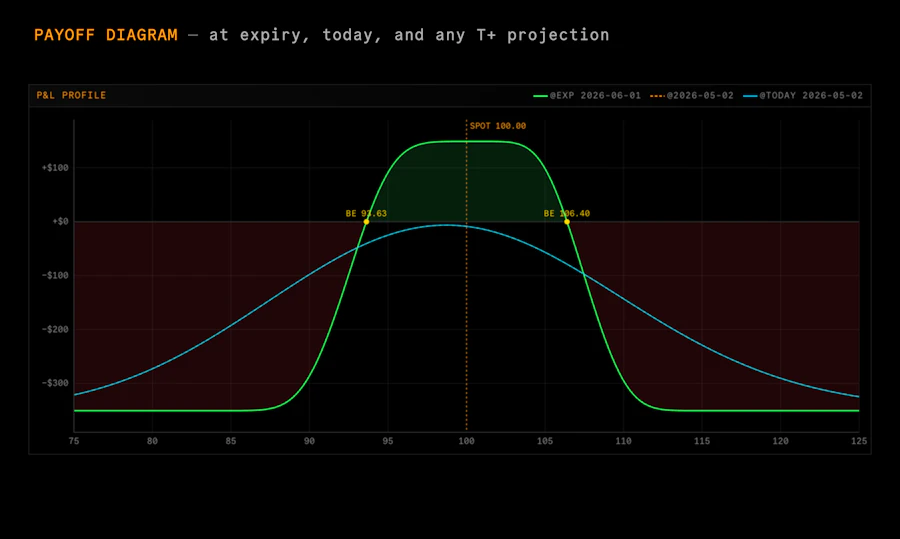Click the 100 x-axis tick label
This screenshot has height=539, width=900.
coord(466,441)
